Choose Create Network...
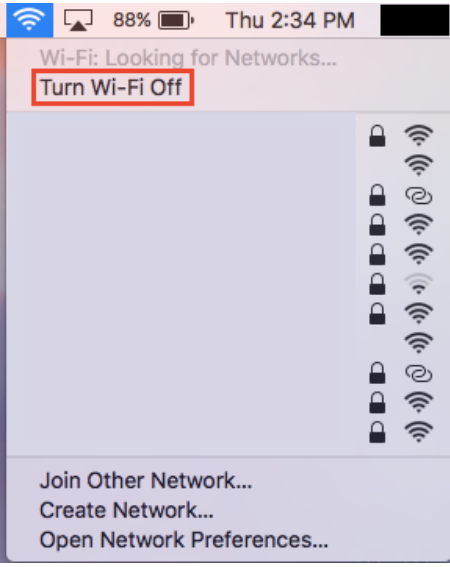Viewport: 450px width, 567px height. (x=126, y=510)
